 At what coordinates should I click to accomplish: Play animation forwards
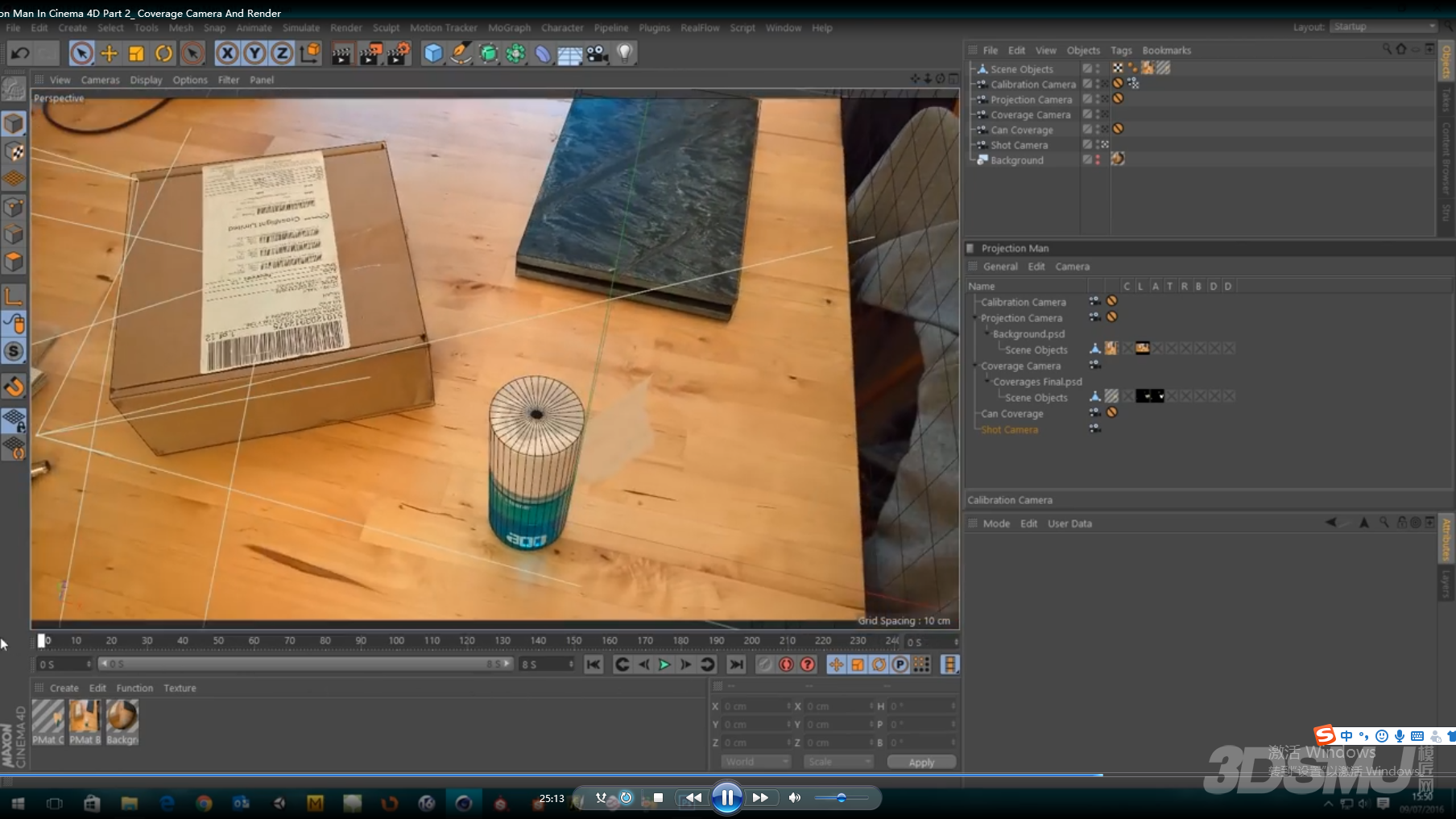coord(664,664)
